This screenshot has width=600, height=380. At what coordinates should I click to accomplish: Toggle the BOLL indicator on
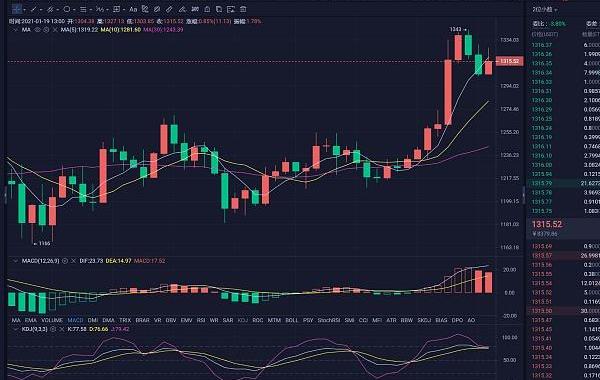[x=291, y=320]
